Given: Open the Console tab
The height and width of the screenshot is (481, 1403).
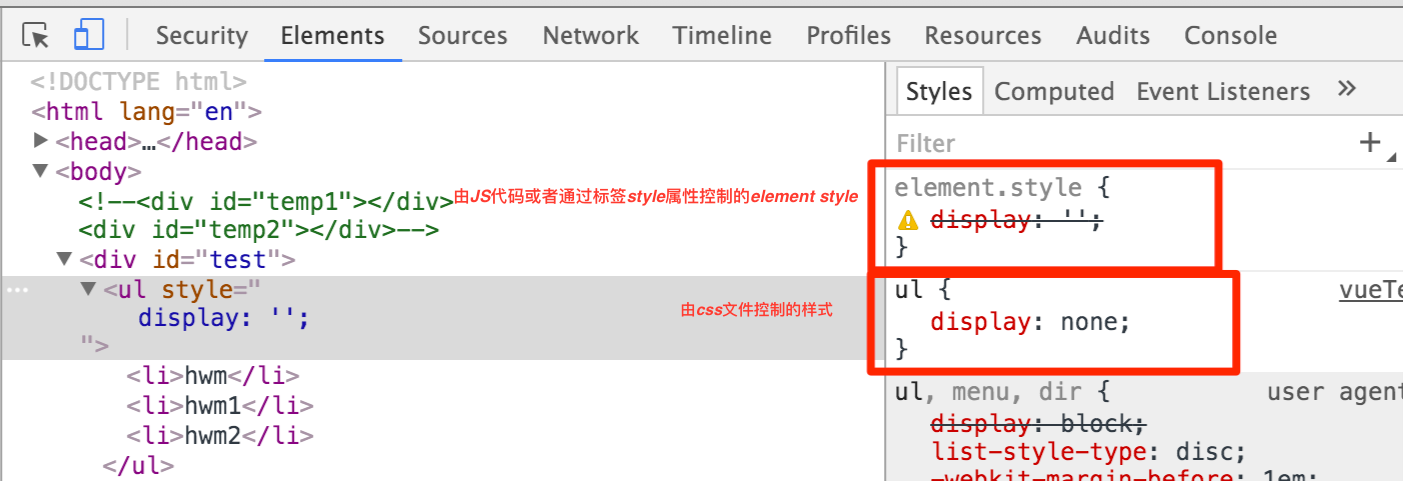Looking at the screenshot, I should click(x=1230, y=36).
